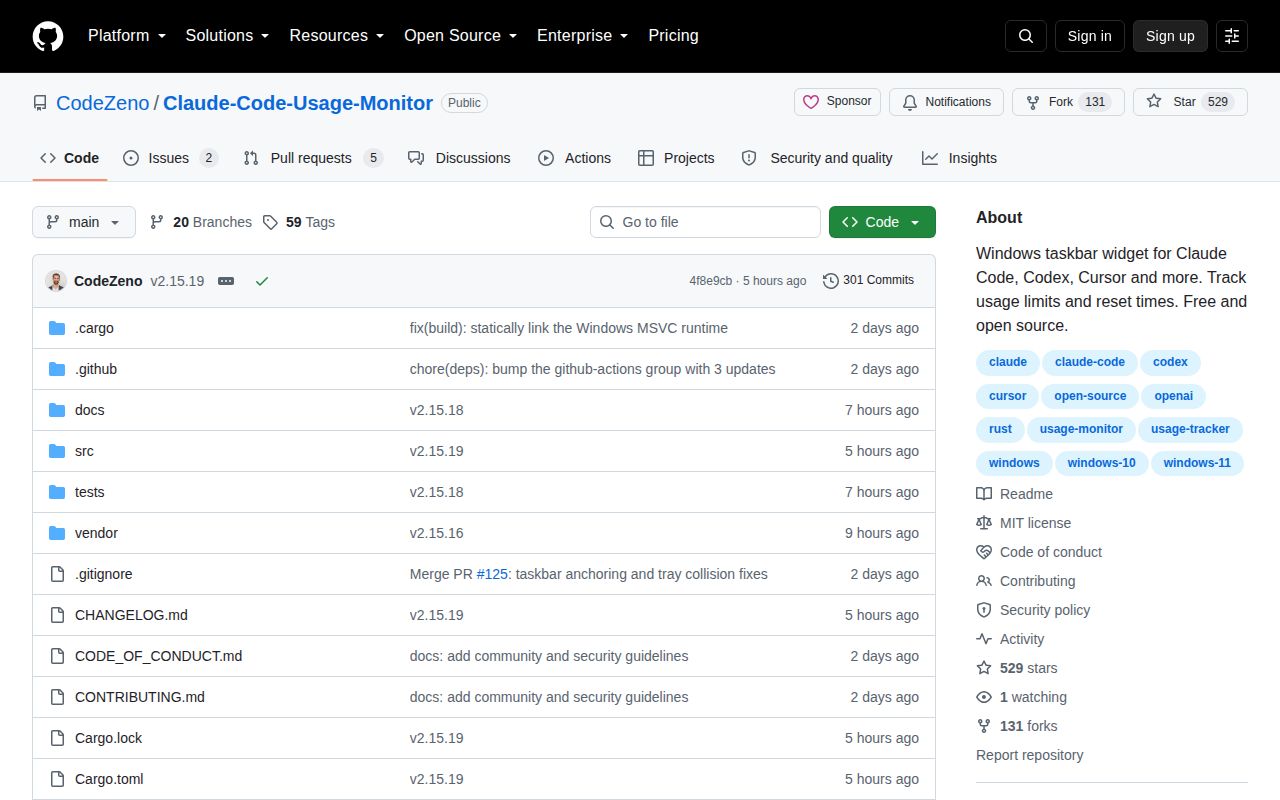Open the Notifications bell button
Image resolution: width=1280 pixels, height=800 pixels.
946,102
